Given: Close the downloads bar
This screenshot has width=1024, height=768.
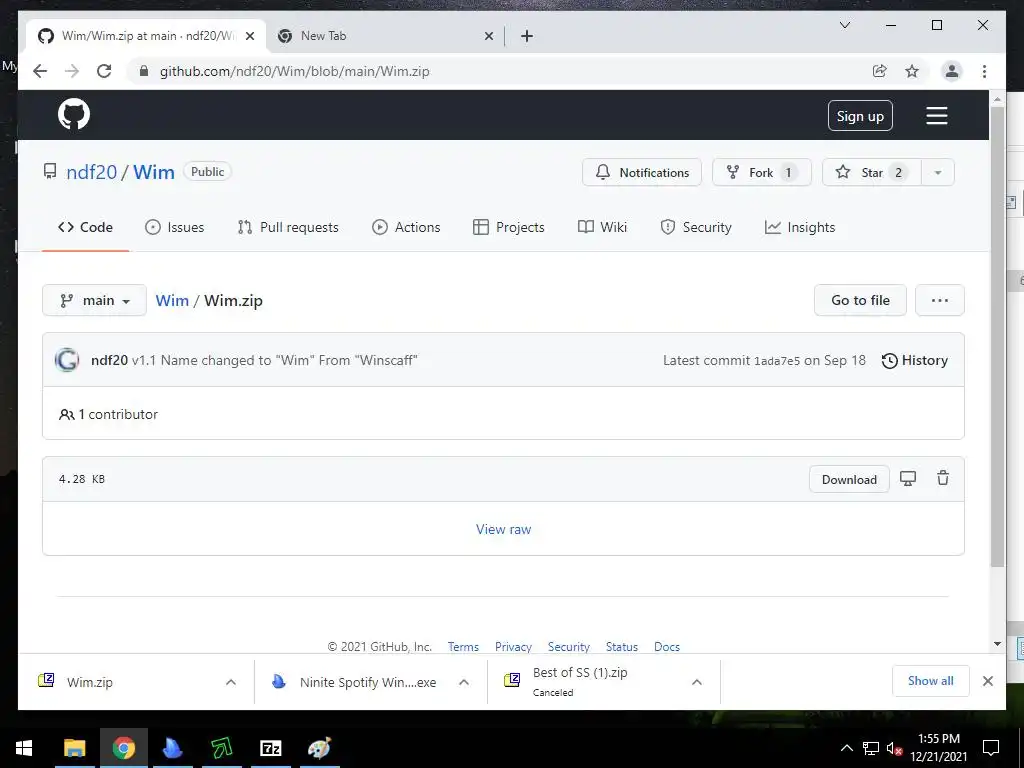Looking at the screenshot, I should [987, 681].
